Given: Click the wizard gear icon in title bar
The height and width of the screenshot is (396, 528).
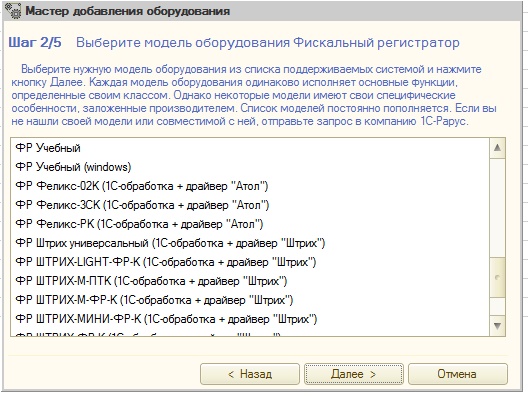Looking at the screenshot, I should pyautogui.click(x=13, y=10).
